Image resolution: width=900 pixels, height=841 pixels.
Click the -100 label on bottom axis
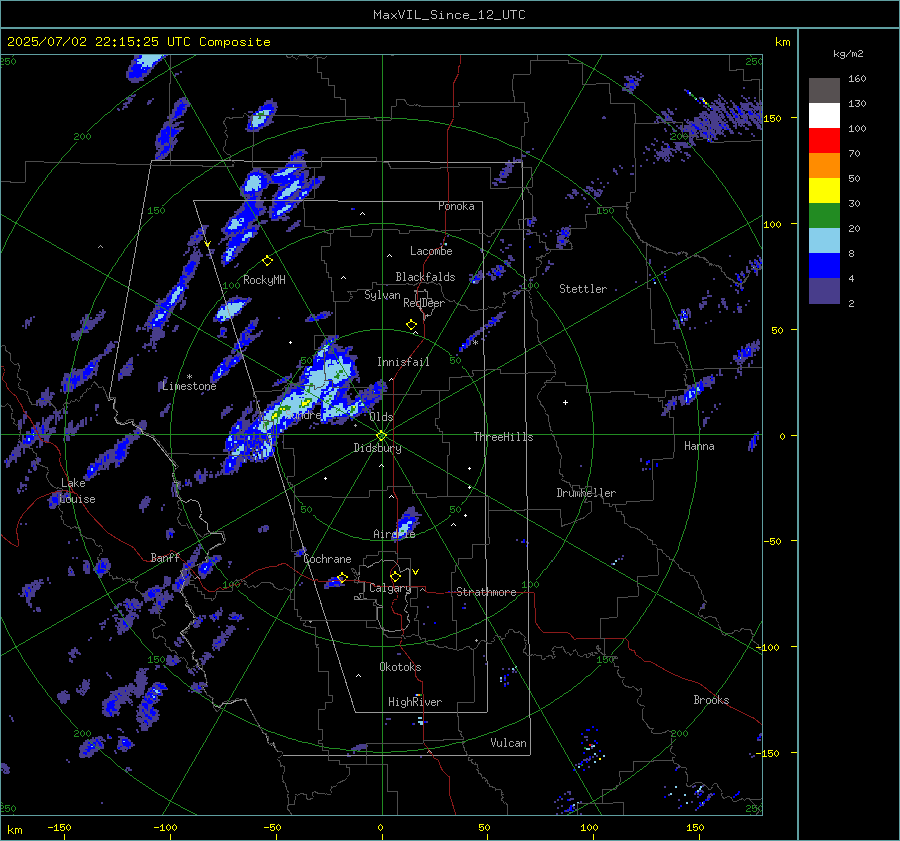tap(165, 828)
